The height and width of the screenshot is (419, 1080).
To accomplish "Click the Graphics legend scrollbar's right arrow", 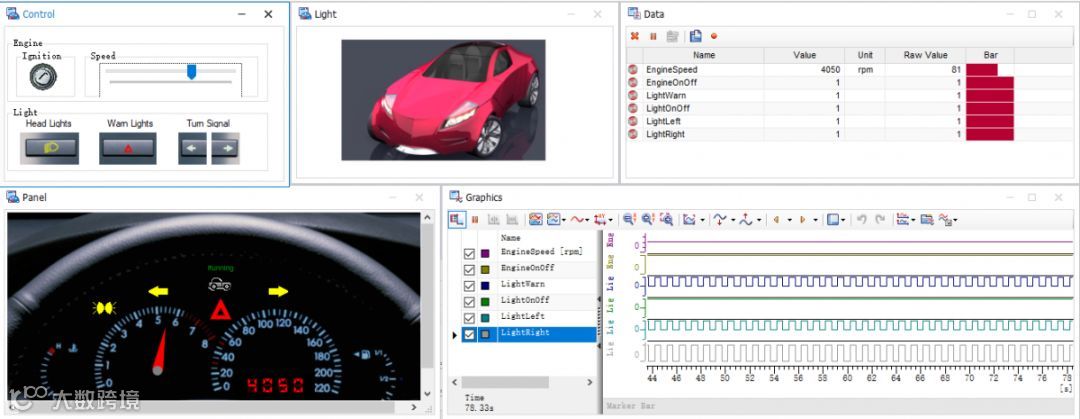I will [590, 382].
